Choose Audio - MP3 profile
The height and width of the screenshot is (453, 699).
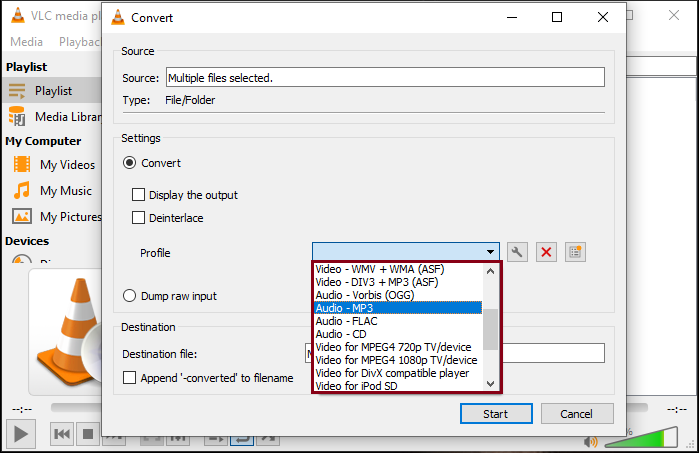(x=398, y=308)
